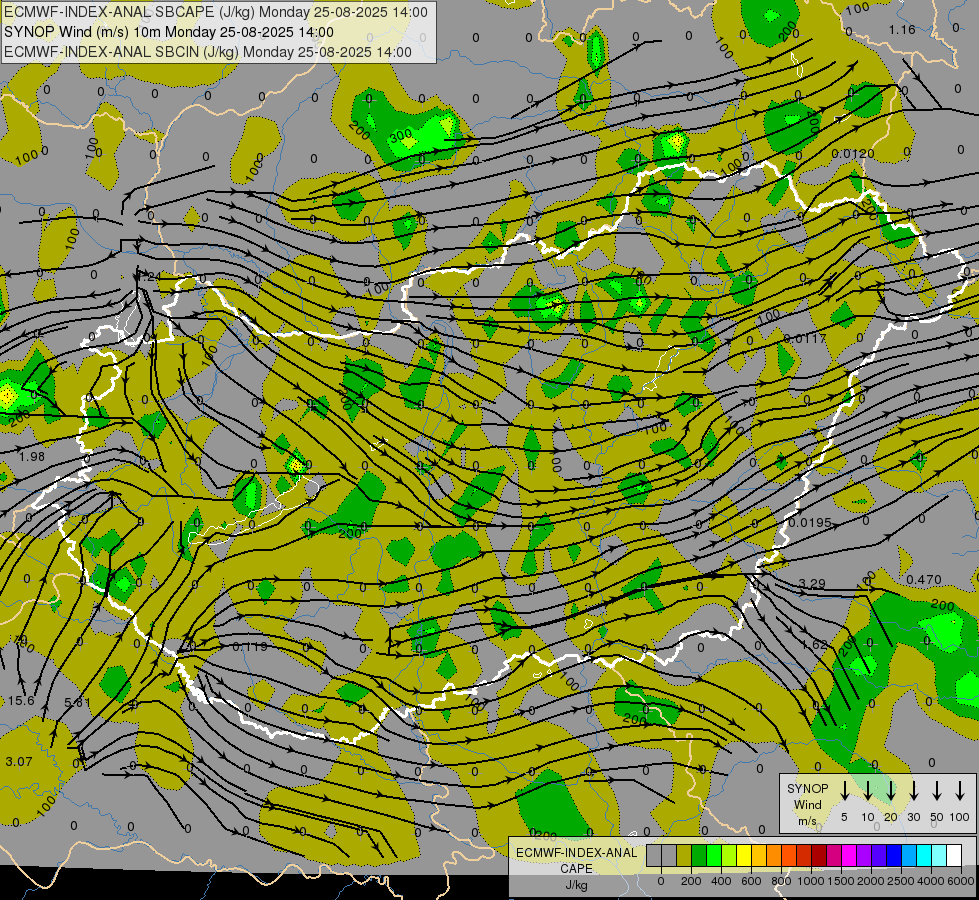Viewport: 979px width, 900px height.
Task: Click the 'ECMWF-INDEX-ANAL' label in color legend
Action: 577,853
